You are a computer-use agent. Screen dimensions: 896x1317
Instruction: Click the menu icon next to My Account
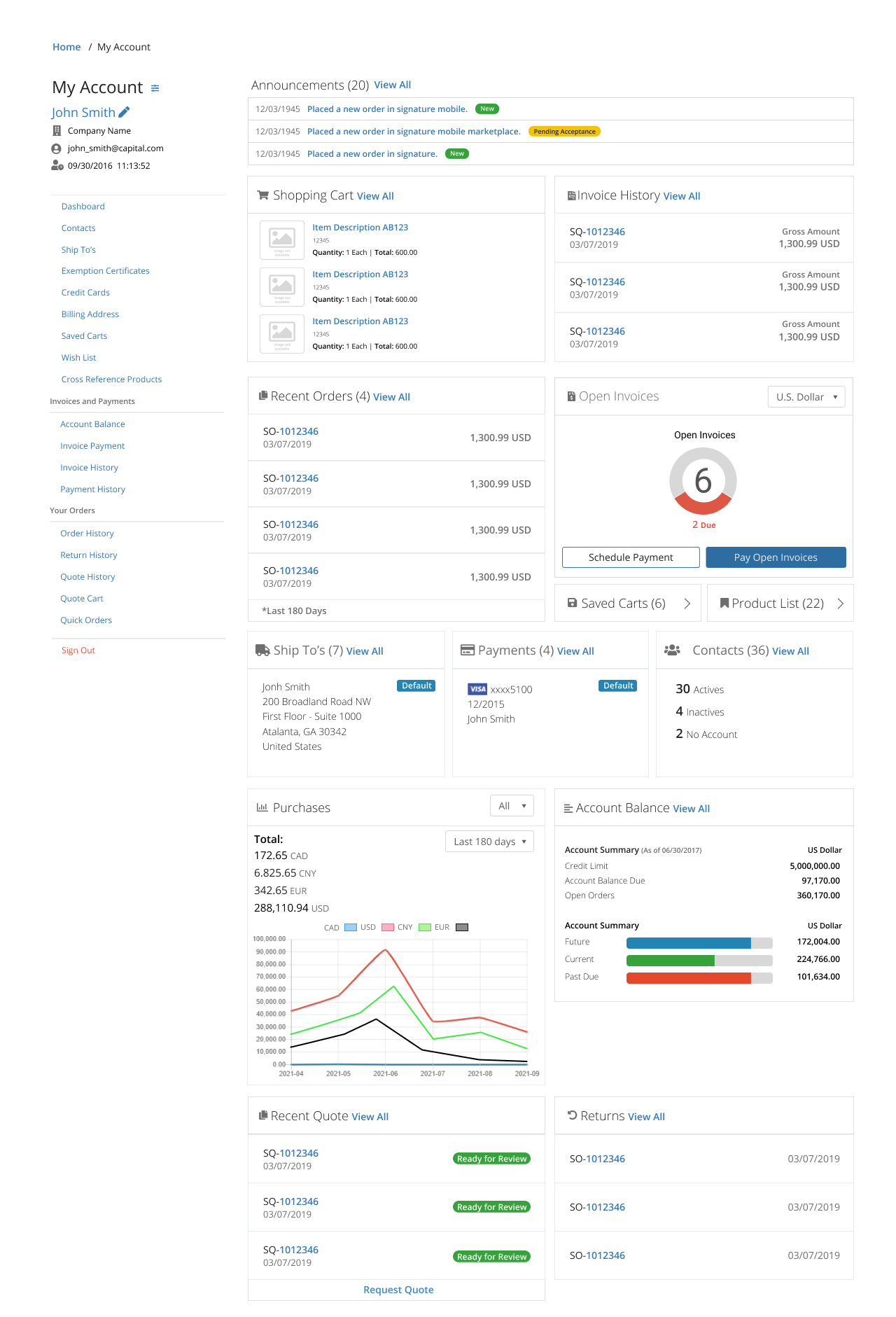click(155, 88)
